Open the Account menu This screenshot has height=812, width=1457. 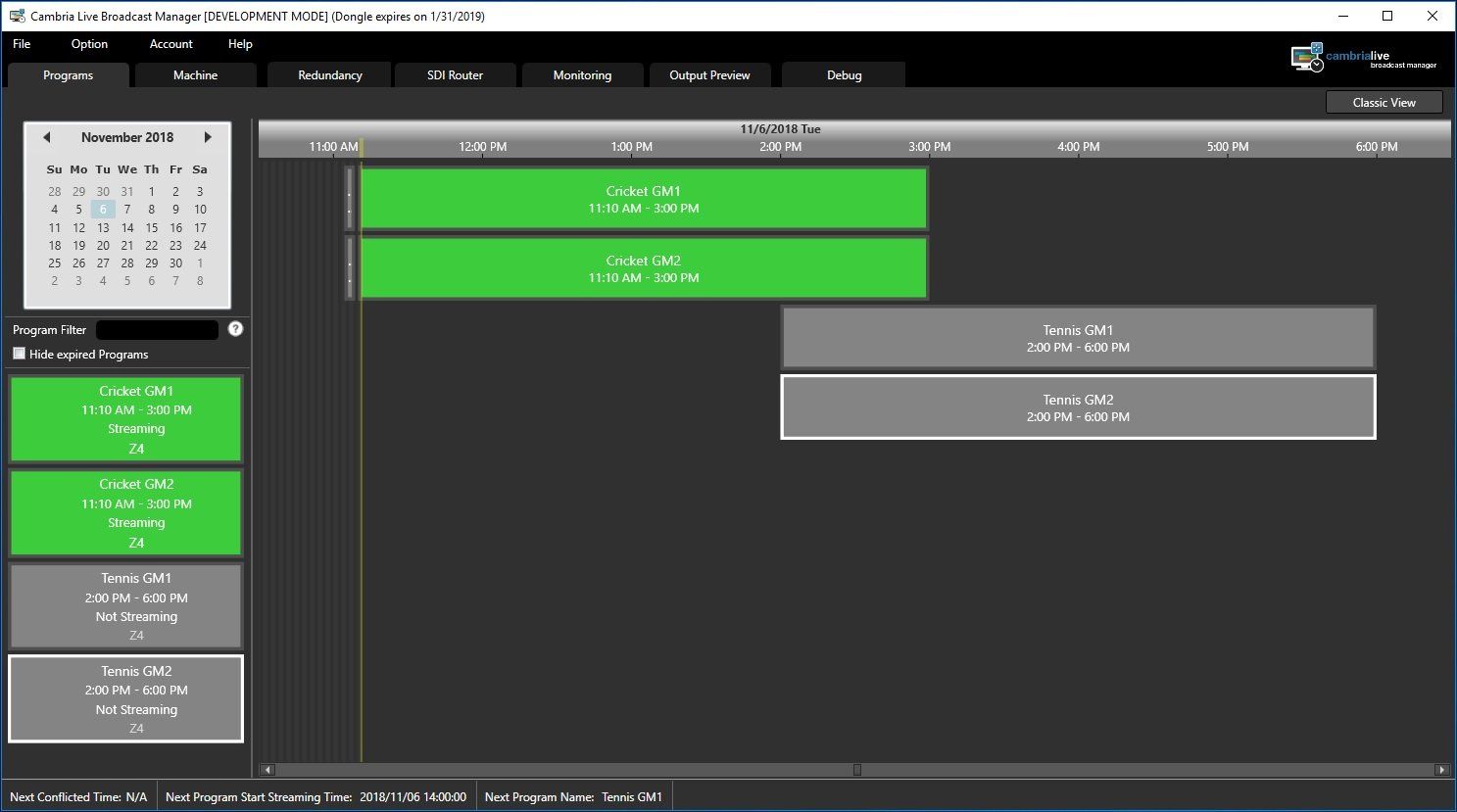[x=170, y=44]
